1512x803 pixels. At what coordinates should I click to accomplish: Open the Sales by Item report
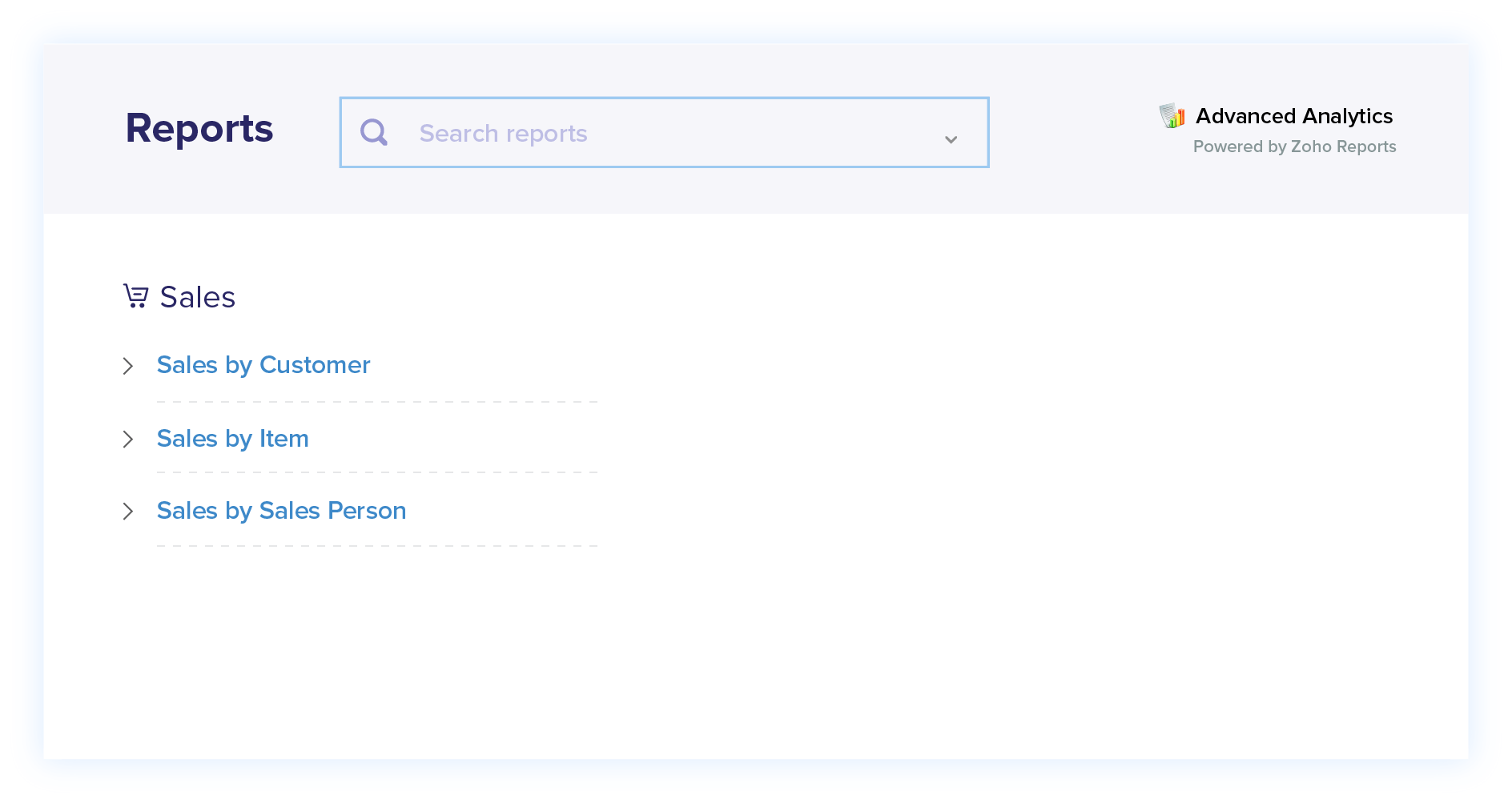[233, 439]
